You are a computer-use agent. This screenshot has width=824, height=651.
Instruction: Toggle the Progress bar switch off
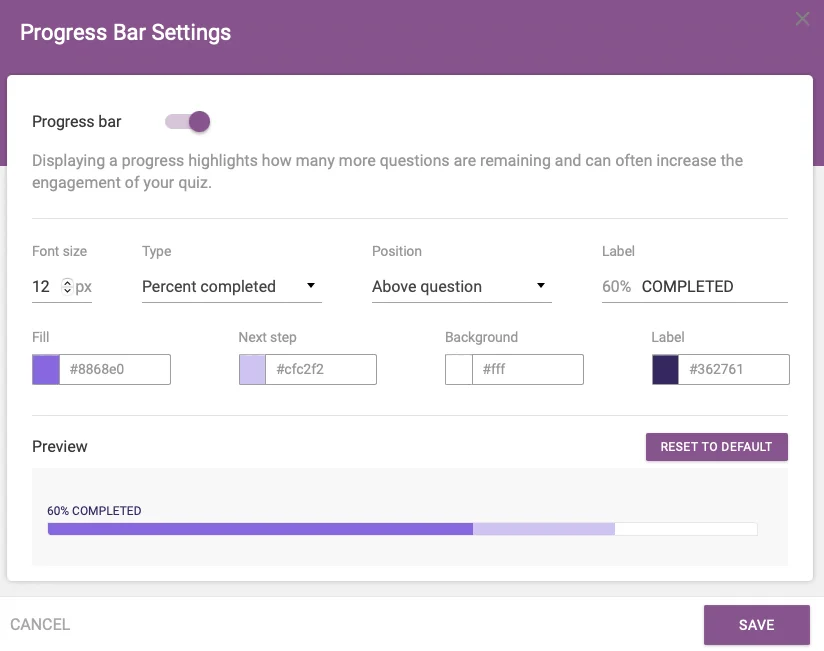pos(188,122)
